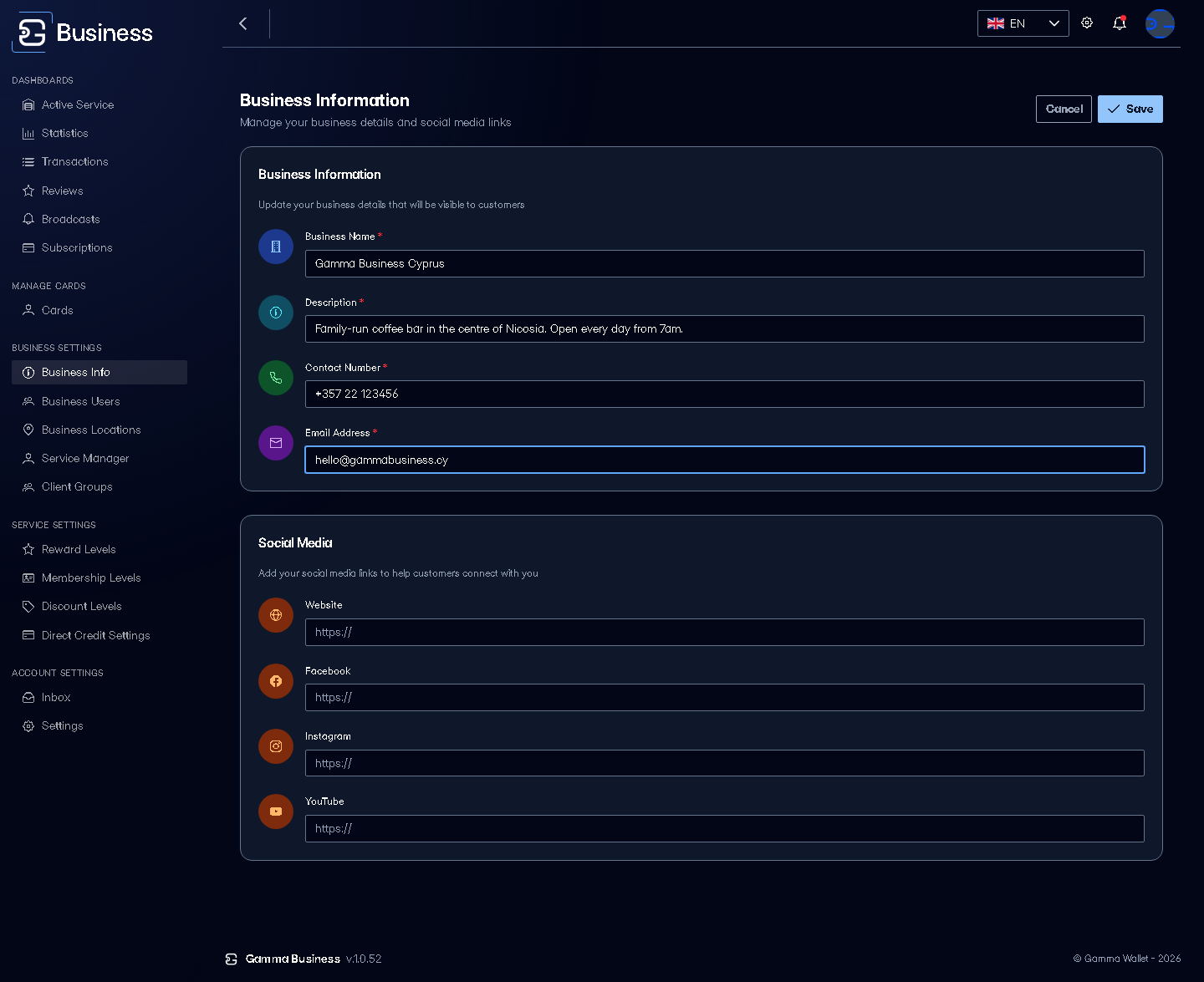Screen dimensions: 1204x982
Task: Save the business information
Action: (x=1130, y=109)
